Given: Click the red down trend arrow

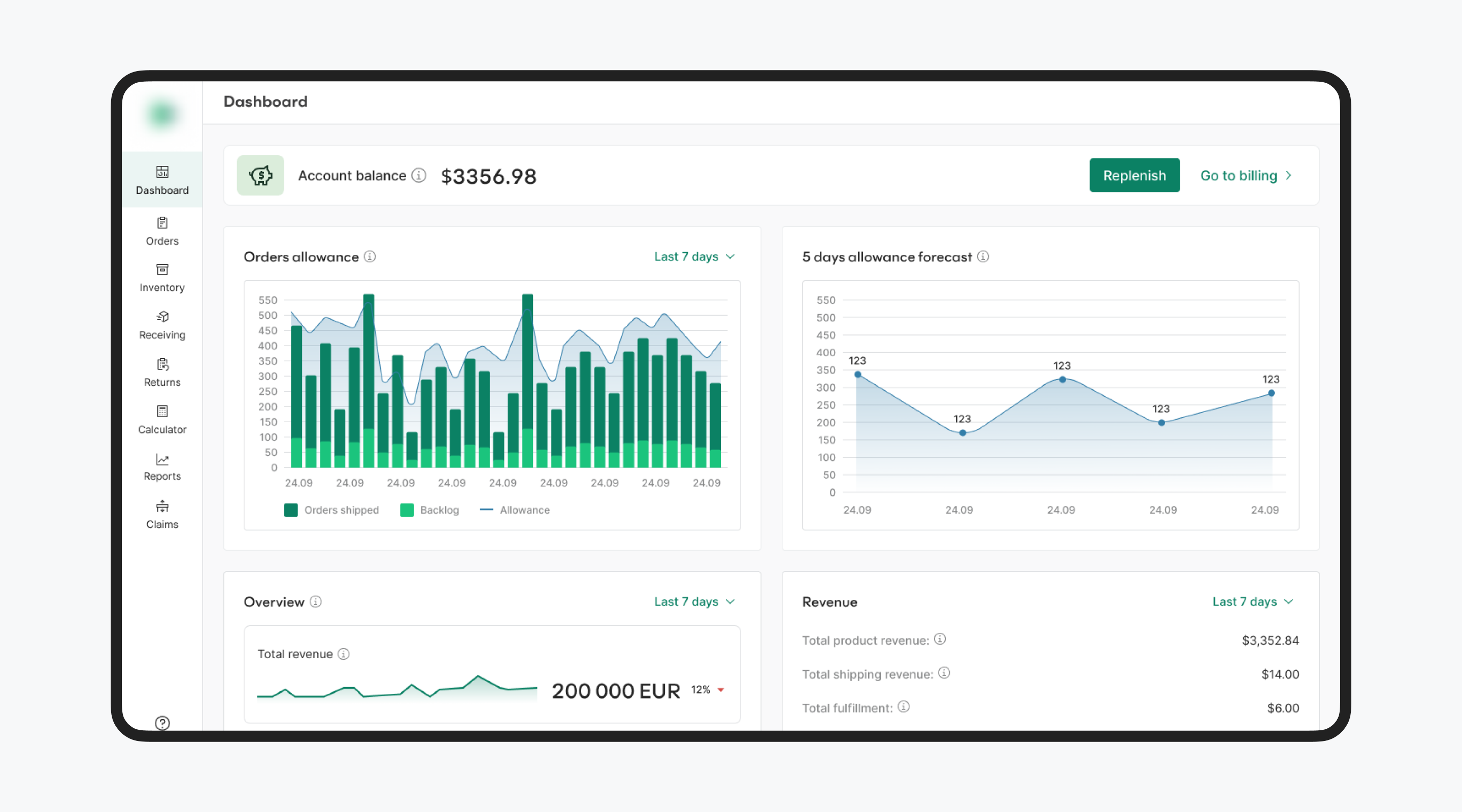Looking at the screenshot, I should pos(721,690).
